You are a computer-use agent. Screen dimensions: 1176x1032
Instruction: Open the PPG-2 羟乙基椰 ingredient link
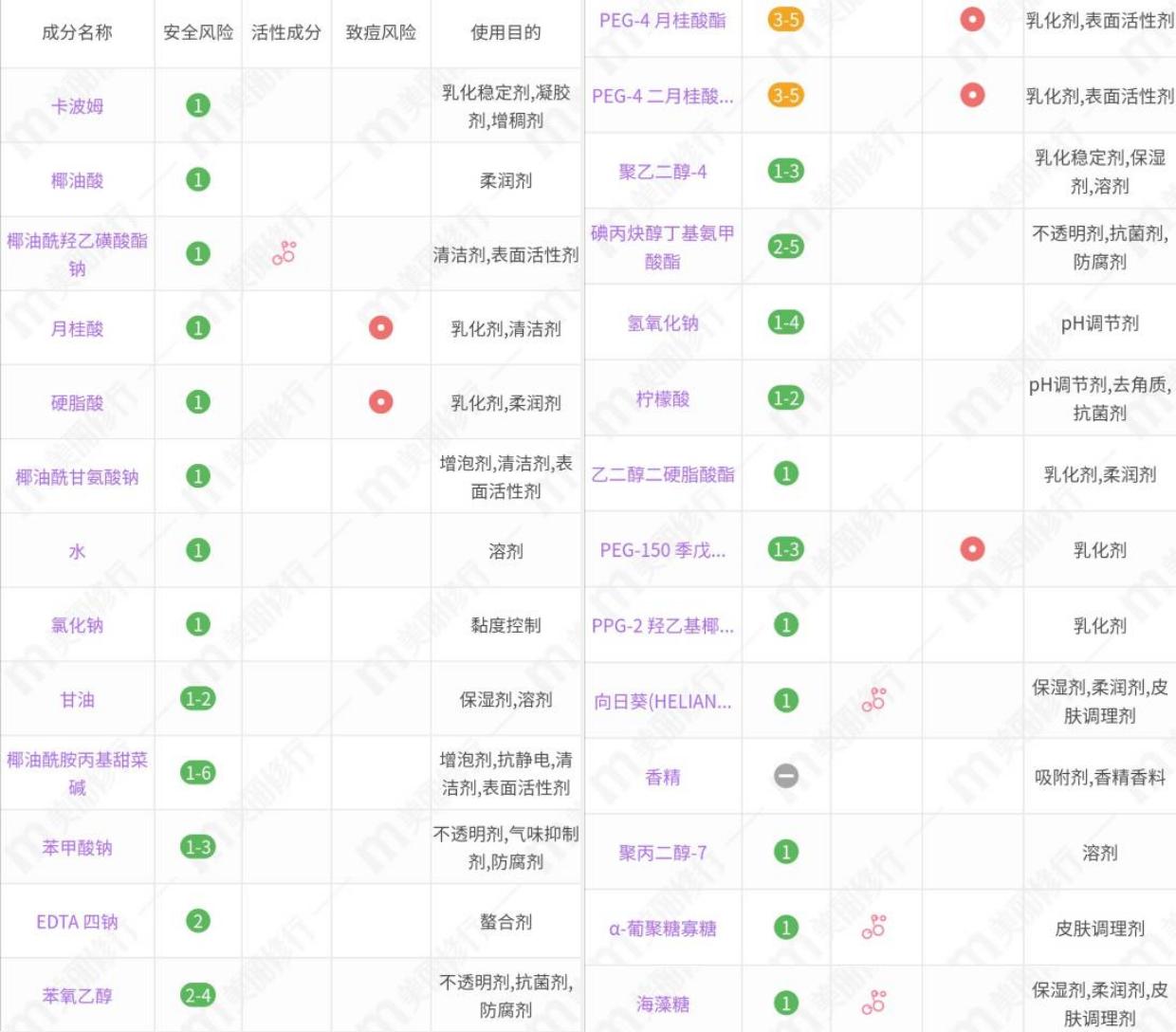[662, 626]
